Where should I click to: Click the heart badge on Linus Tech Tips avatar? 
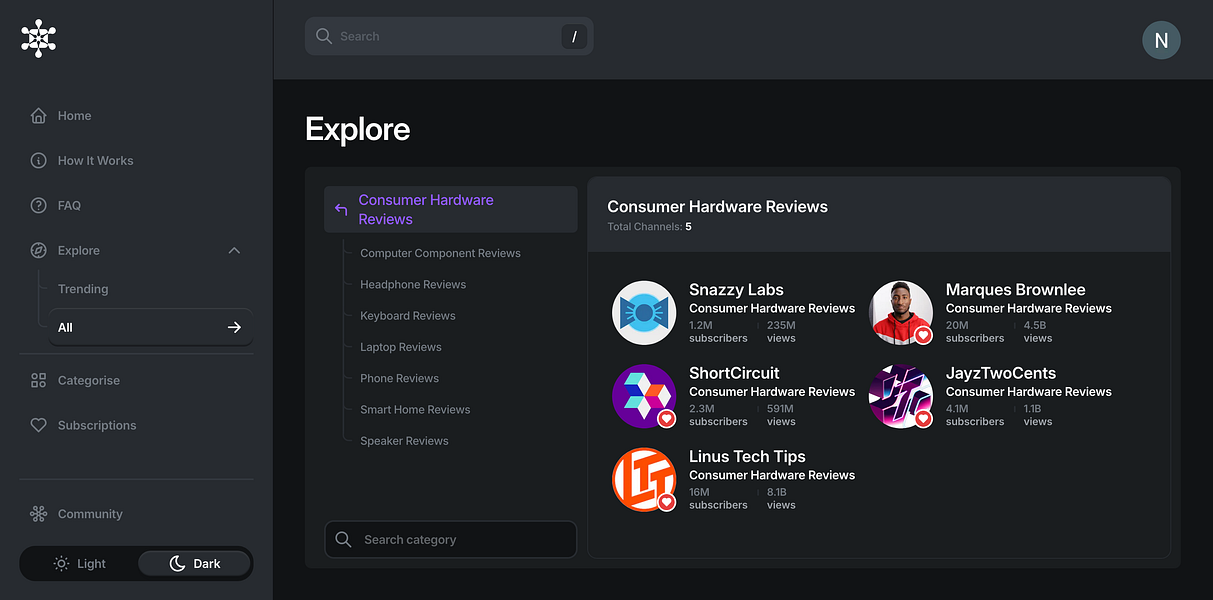[x=667, y=502]
